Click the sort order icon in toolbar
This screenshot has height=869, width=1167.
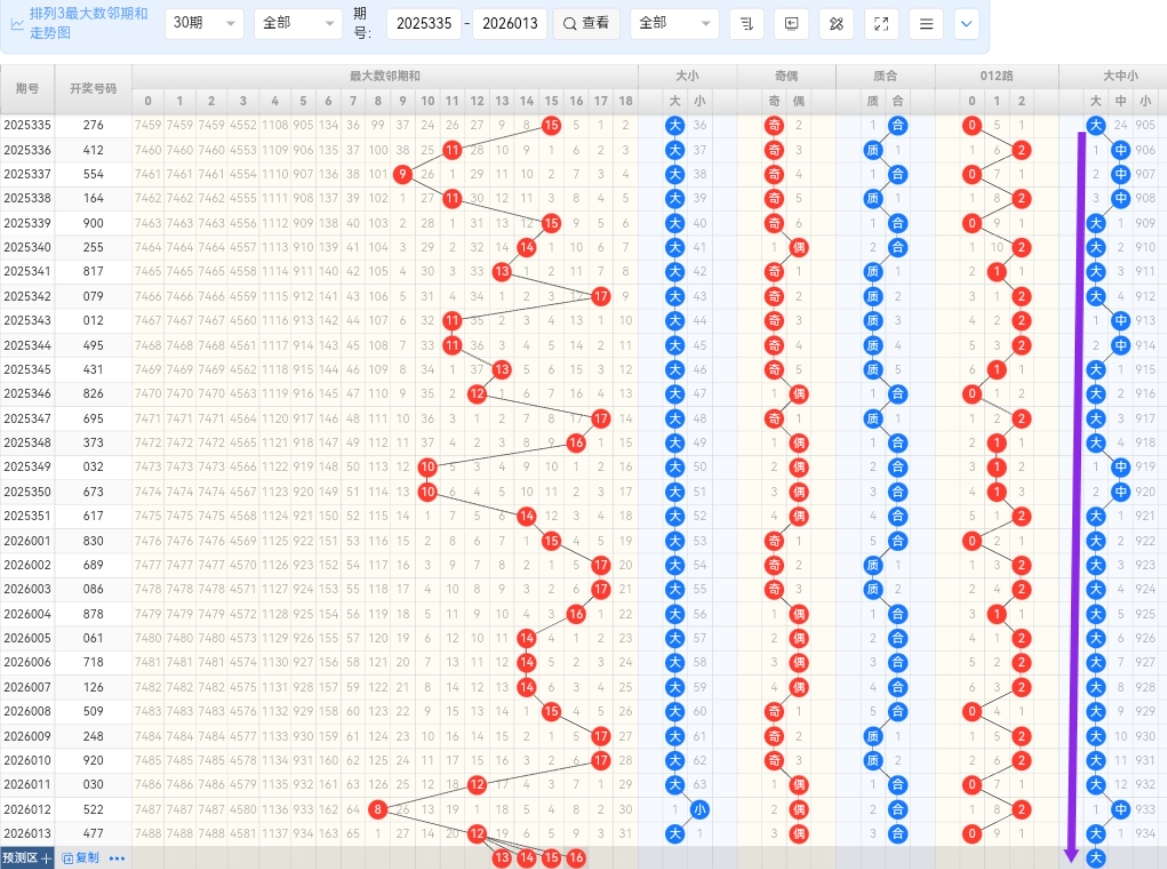[x=746, y=23]
